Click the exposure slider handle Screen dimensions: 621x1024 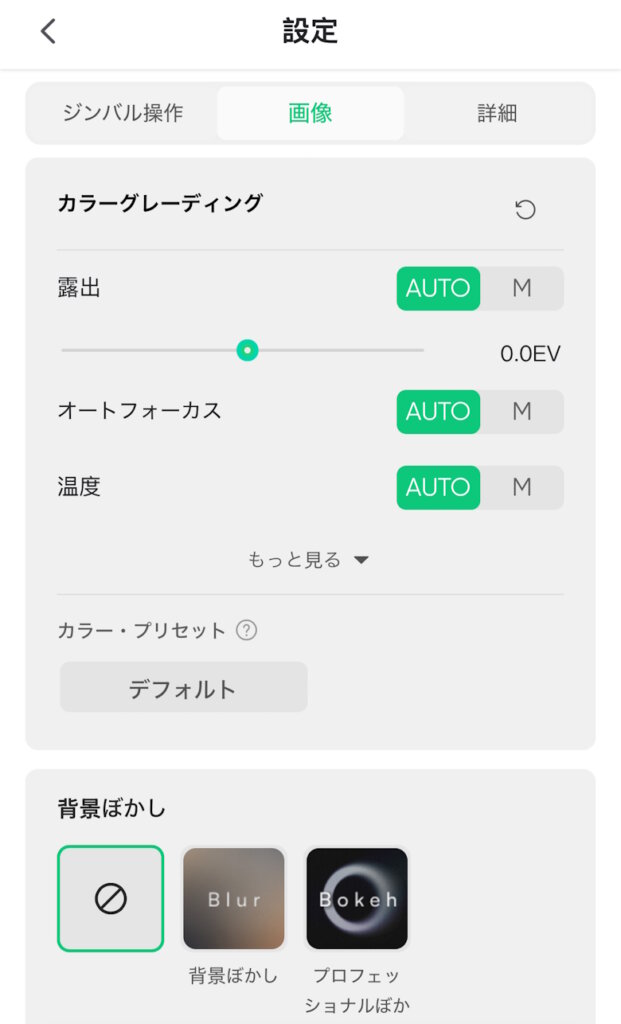247,350
